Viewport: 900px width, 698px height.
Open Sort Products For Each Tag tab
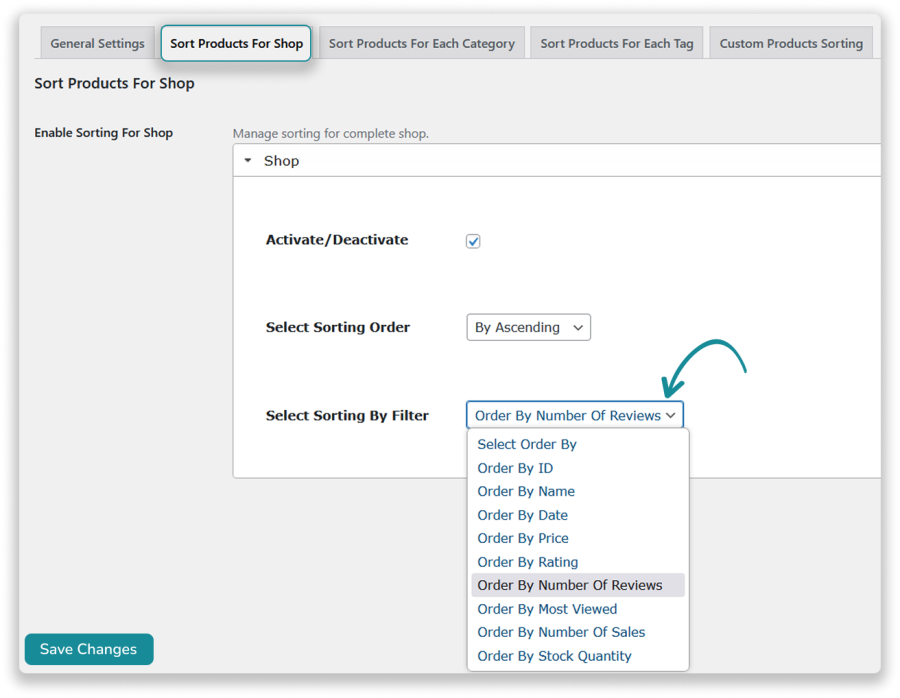[x=616, y=43]
